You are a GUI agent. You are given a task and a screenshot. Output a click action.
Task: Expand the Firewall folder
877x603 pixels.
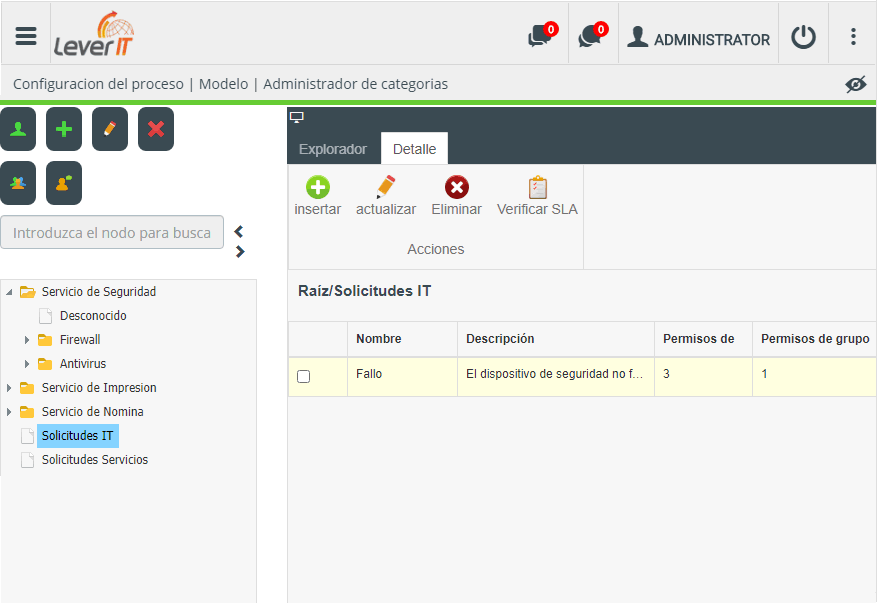(x=27, y=340)
